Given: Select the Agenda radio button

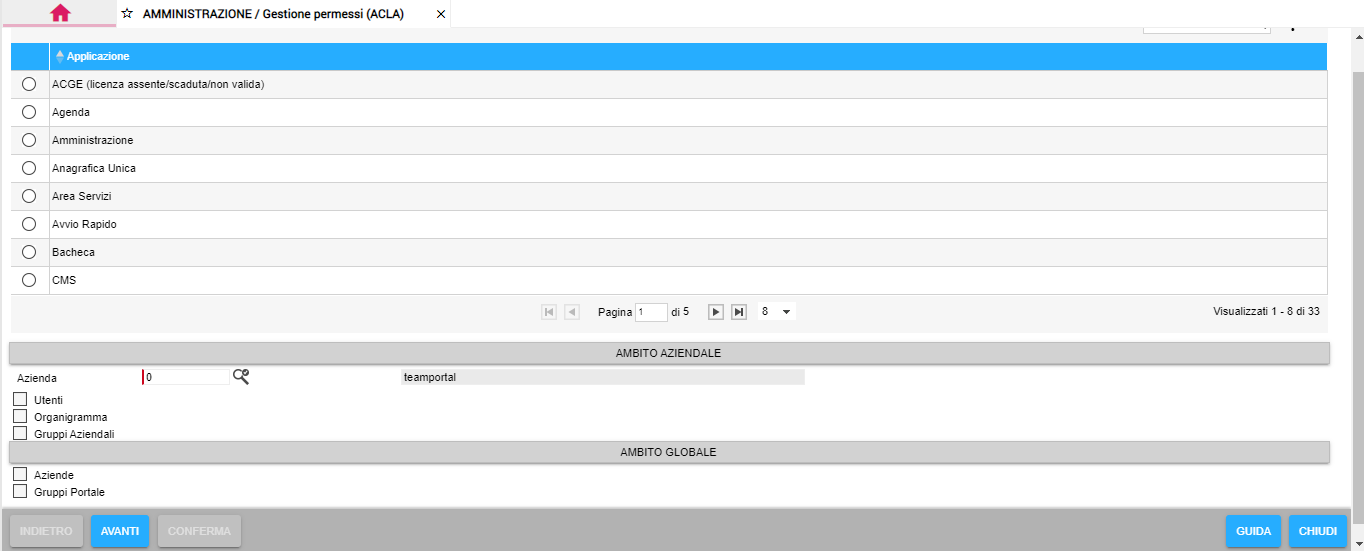Looking at the screenshot, I should point(29,112).
